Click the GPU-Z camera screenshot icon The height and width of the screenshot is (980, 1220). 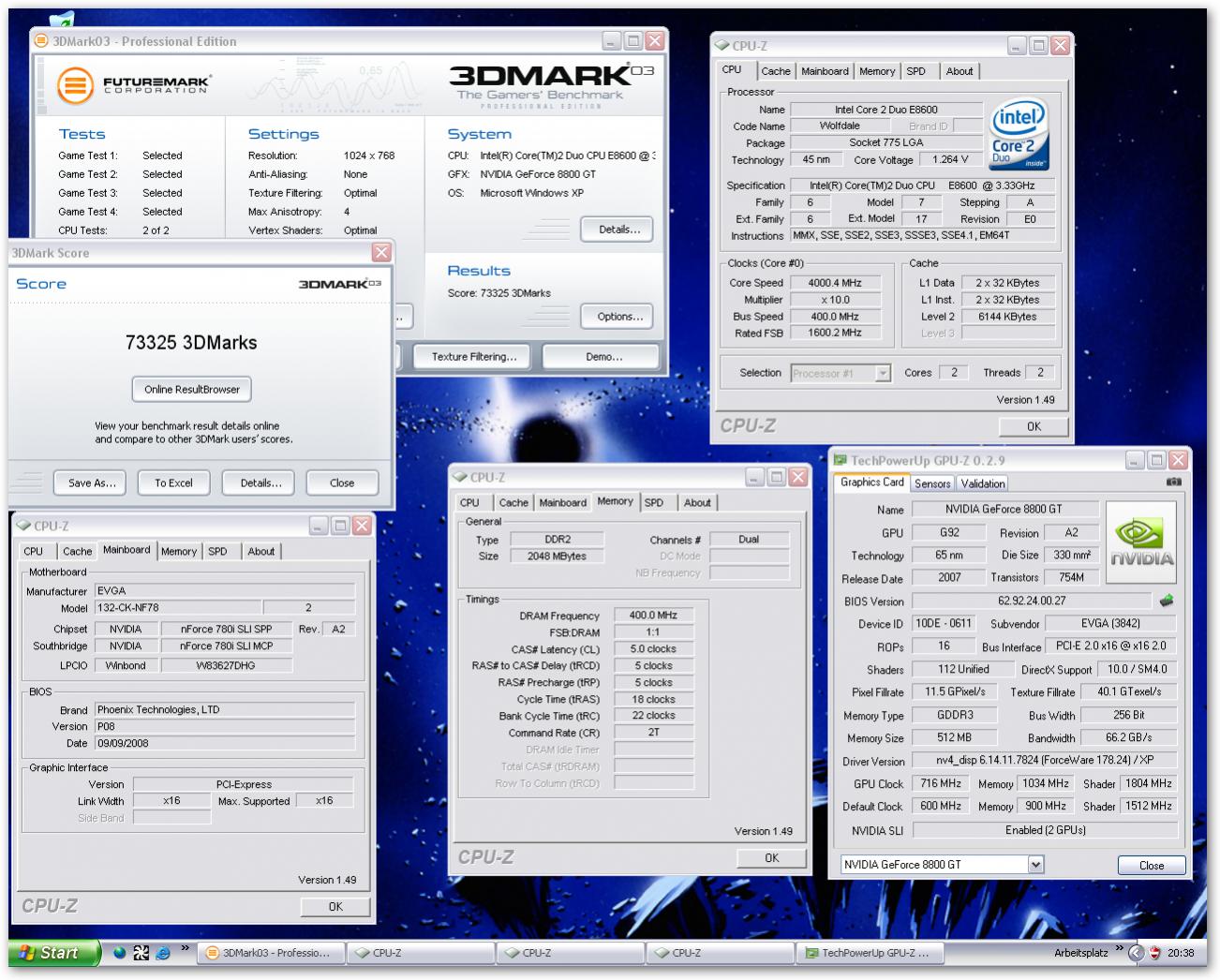click(1173, 483)
